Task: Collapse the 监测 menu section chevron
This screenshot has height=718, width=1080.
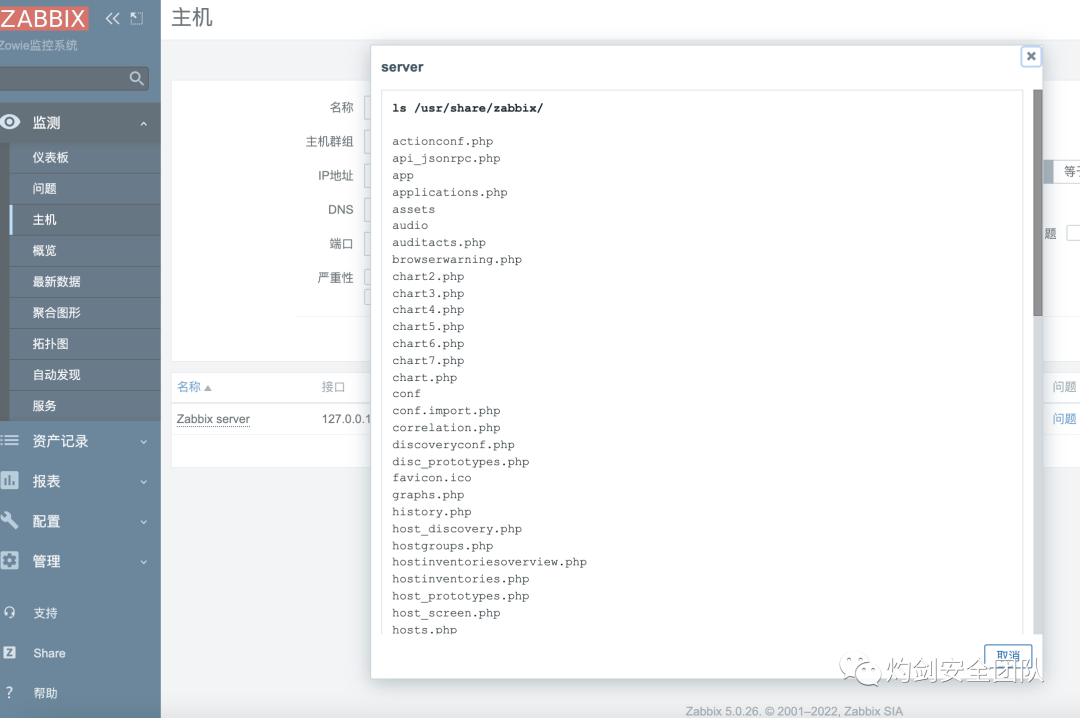Action: (144, 123)
